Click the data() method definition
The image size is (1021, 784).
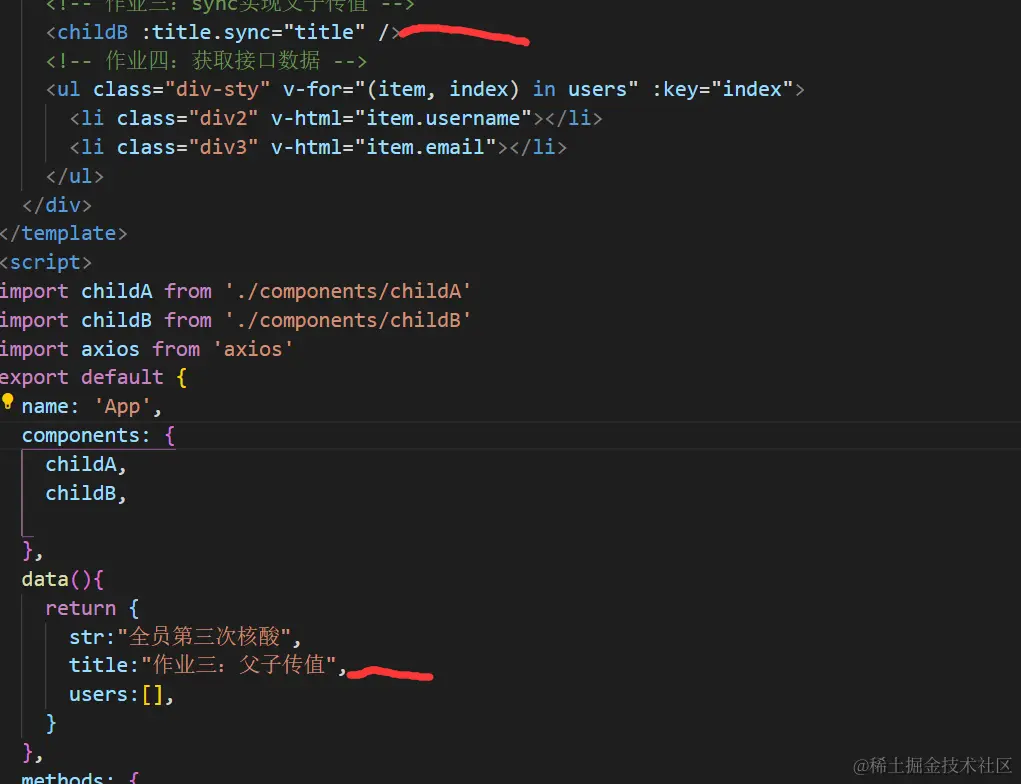[63, 579]
